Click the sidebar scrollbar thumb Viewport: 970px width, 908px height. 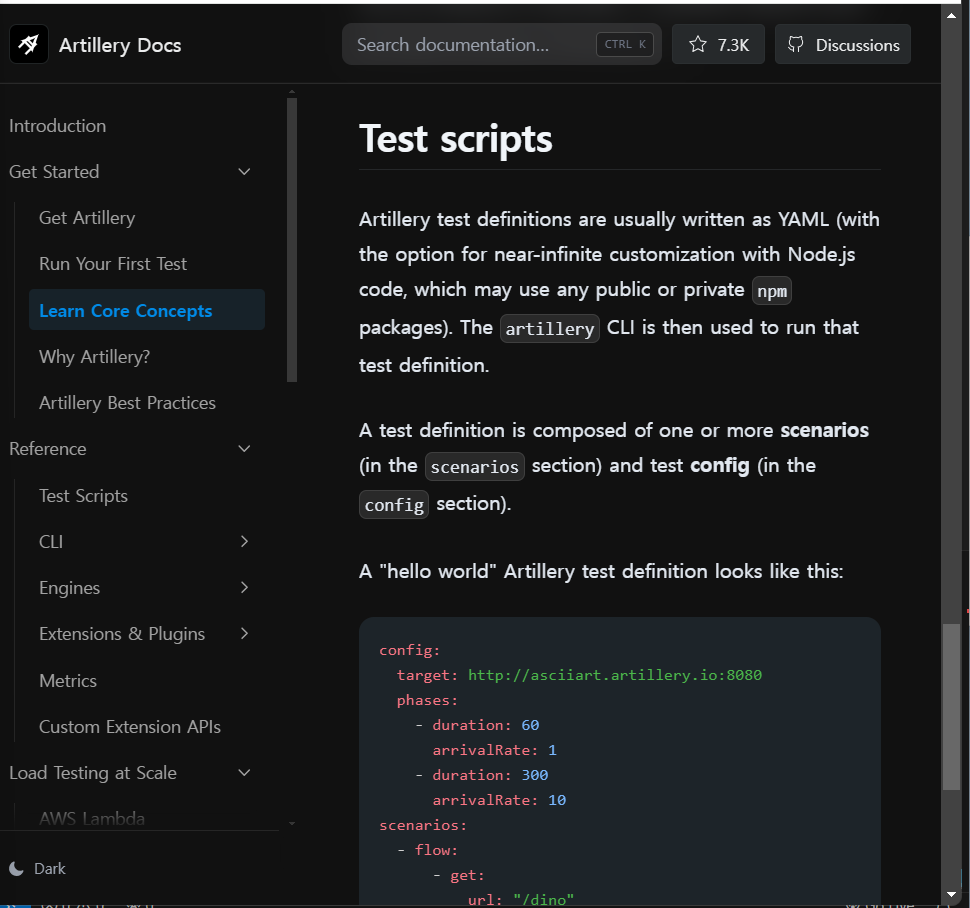(292, 240)
